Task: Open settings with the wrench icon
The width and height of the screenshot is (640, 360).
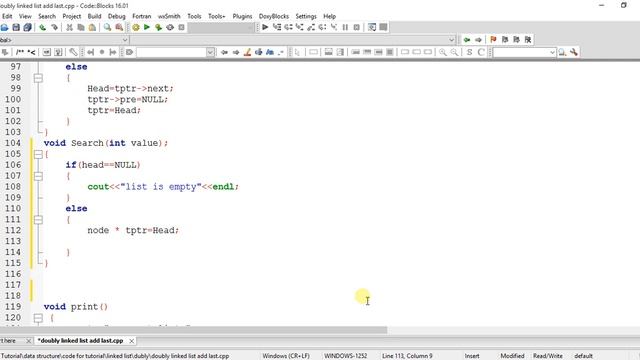Action: pyautogui.click(x=574, y=52)
